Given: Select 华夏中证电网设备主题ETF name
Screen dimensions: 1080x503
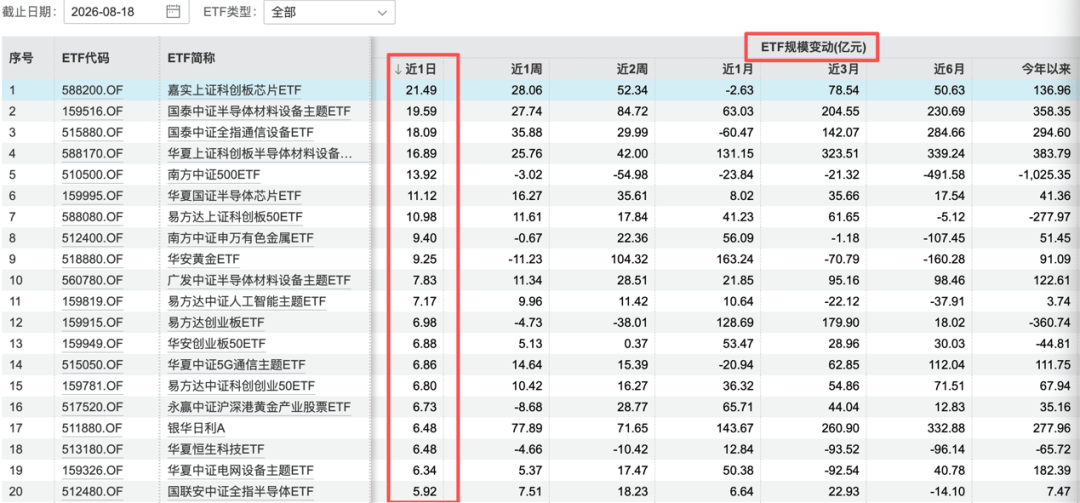Looking at the screenshot, I should (240, 471).
